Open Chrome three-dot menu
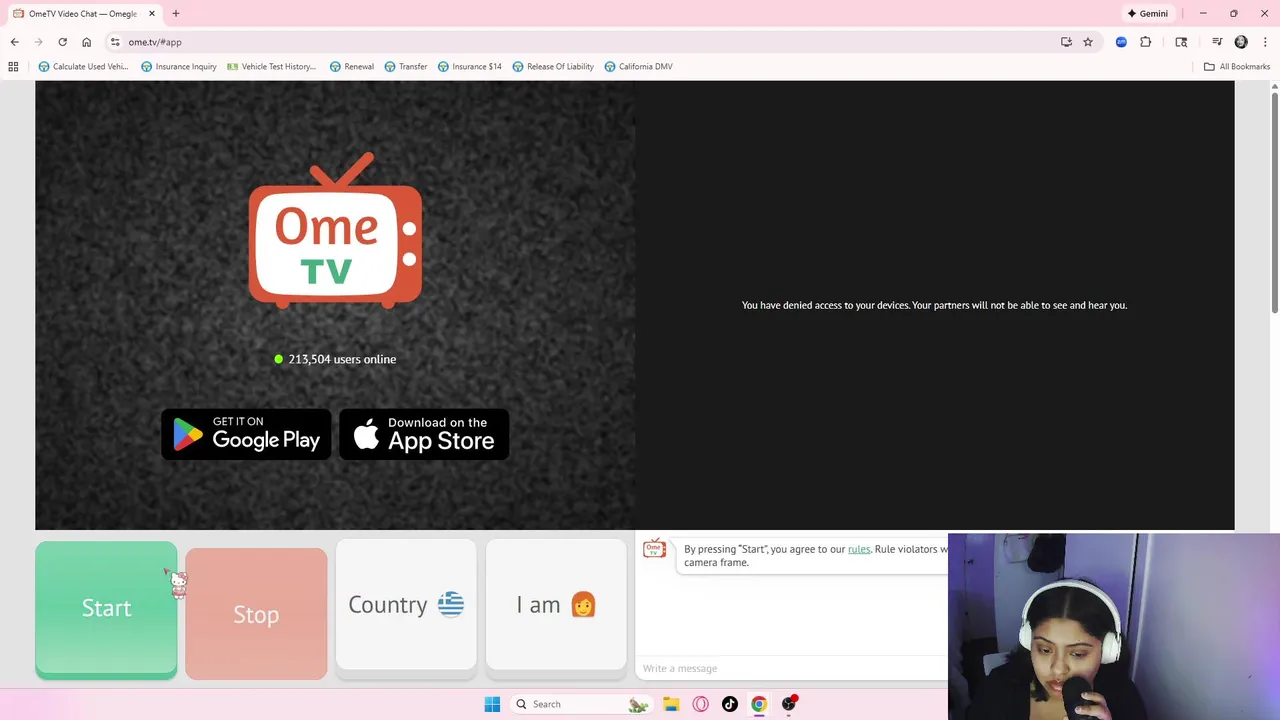 (1264, 42)
